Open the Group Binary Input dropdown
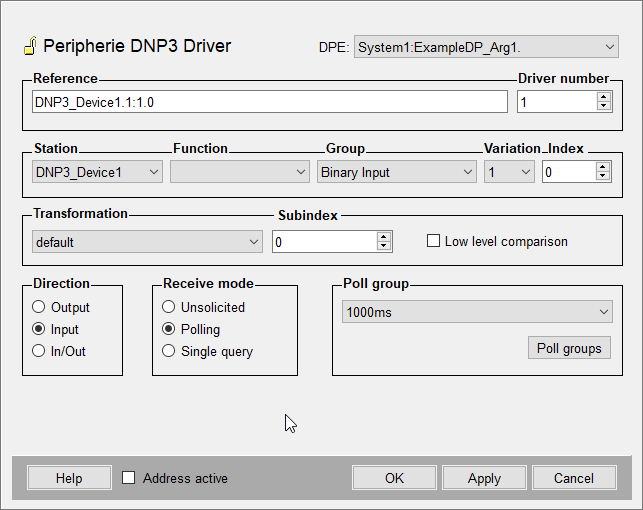This screenshot has height=510, width=643. coord(397,172)
